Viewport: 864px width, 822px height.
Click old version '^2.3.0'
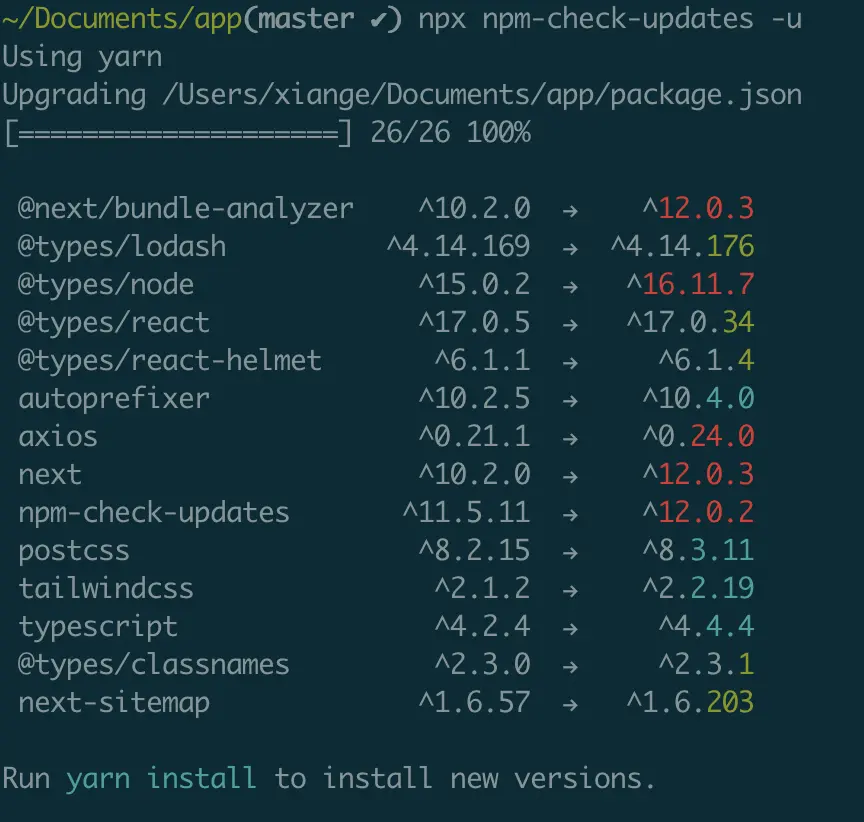482,666
